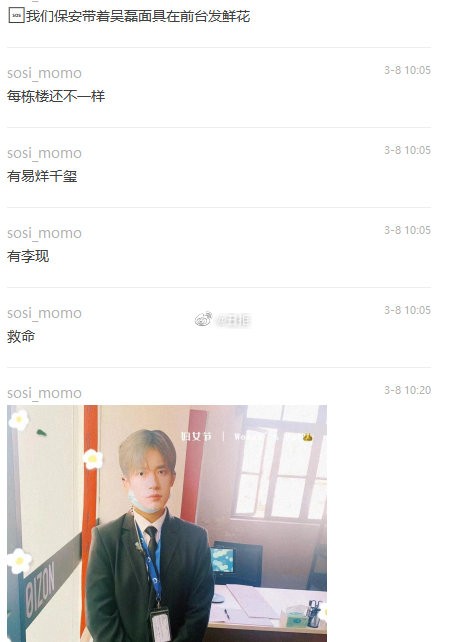Click the timestamp beside 每栋楼还不一样
The height and width of the screenshot is (642, 449).
407,70
